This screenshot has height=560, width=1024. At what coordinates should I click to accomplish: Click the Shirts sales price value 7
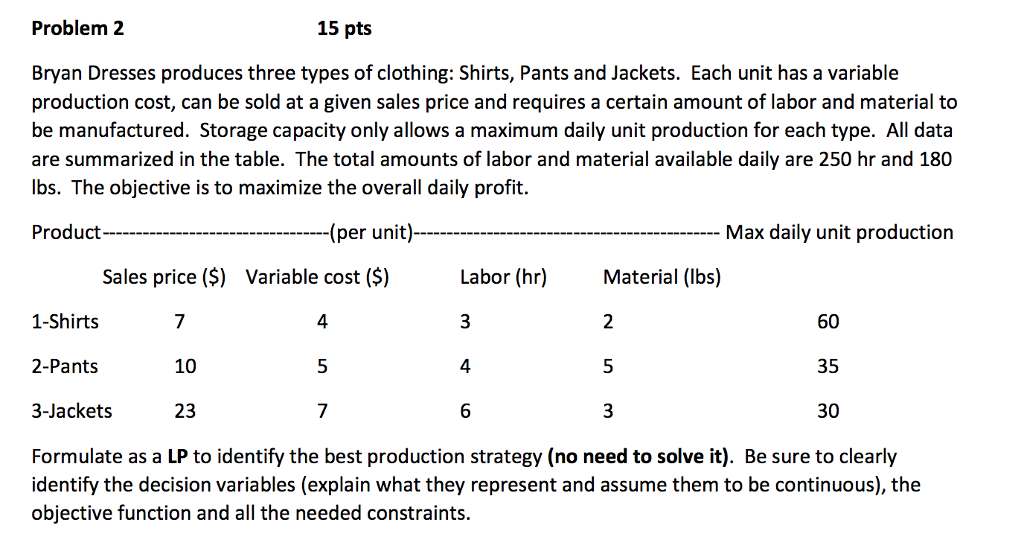180,322
